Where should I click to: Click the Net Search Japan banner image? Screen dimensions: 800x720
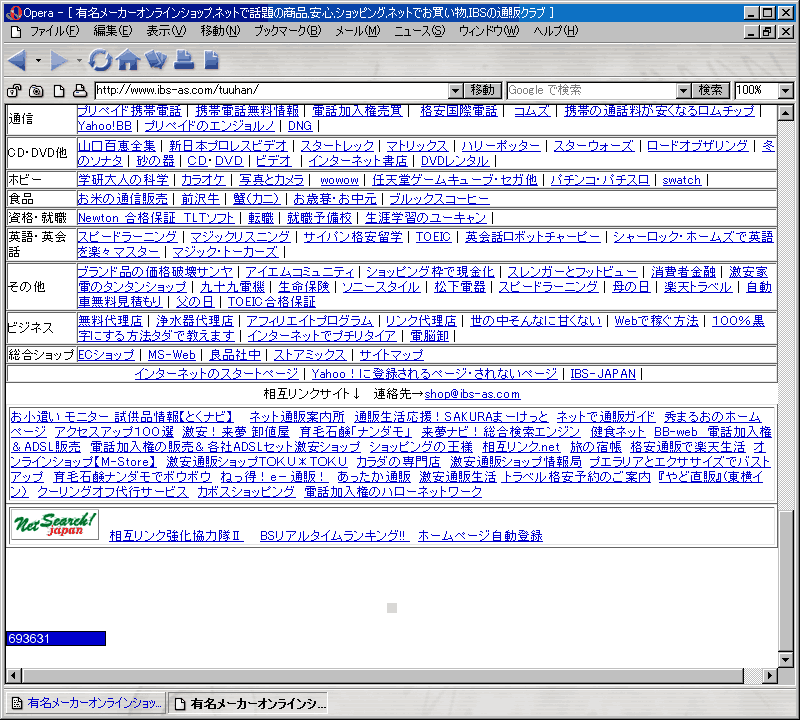click(x=55, y=525)
